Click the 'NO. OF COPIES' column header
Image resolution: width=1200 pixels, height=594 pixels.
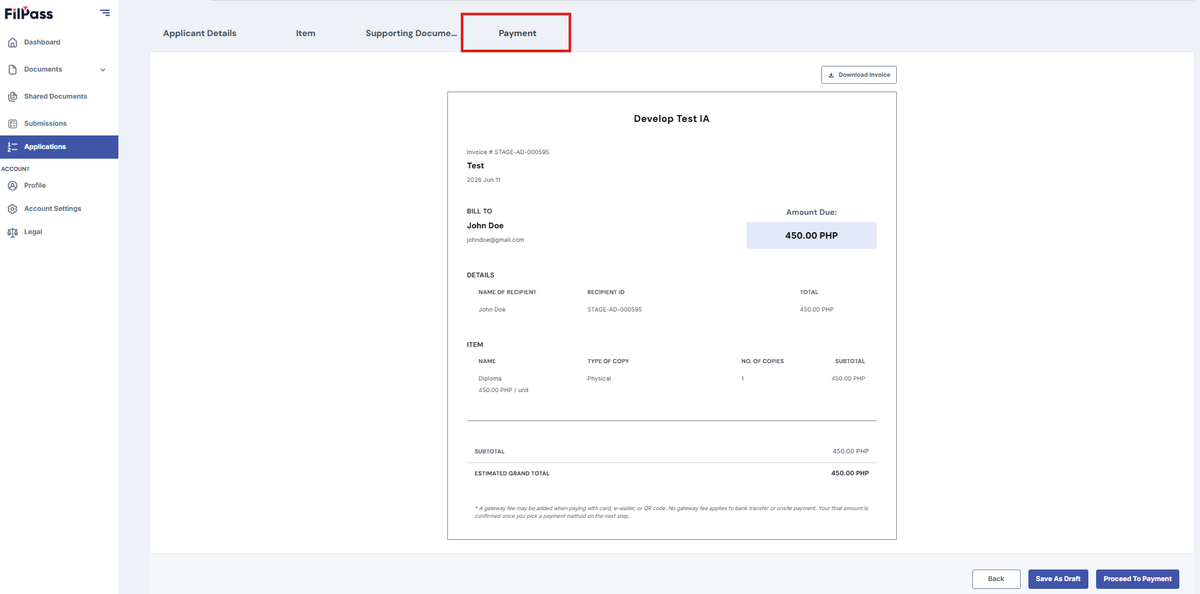tap(762, 361)
